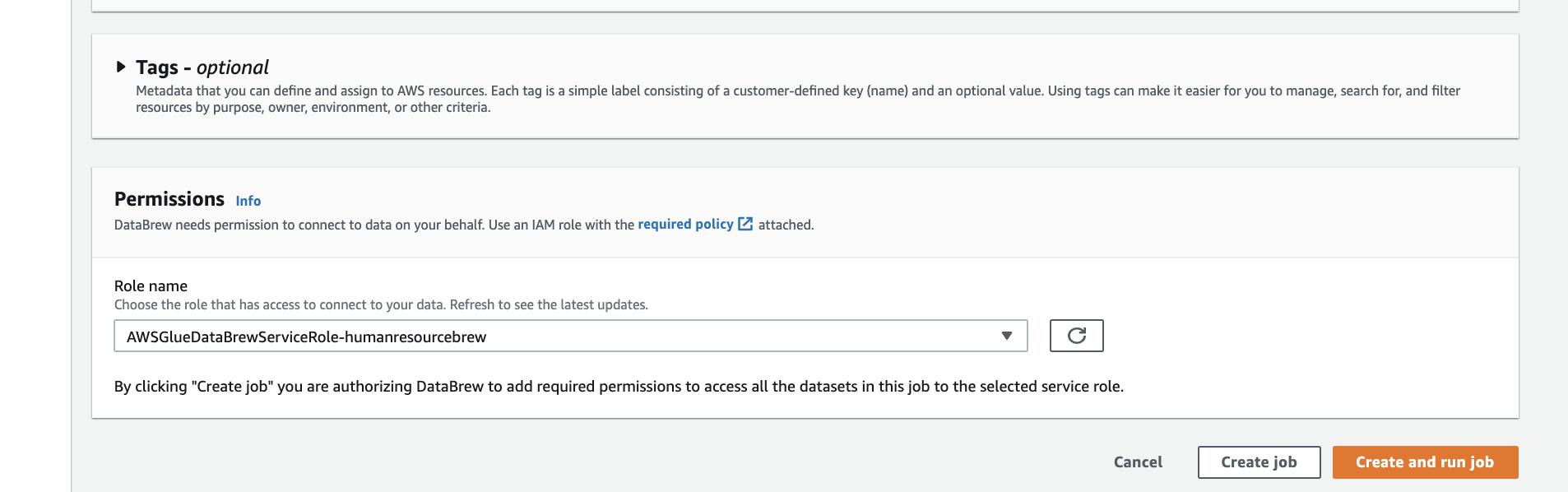This screenshot has height=492, width=1568.
Task: Click the collapsed left sidebar strip
Action: pos(35,246)
